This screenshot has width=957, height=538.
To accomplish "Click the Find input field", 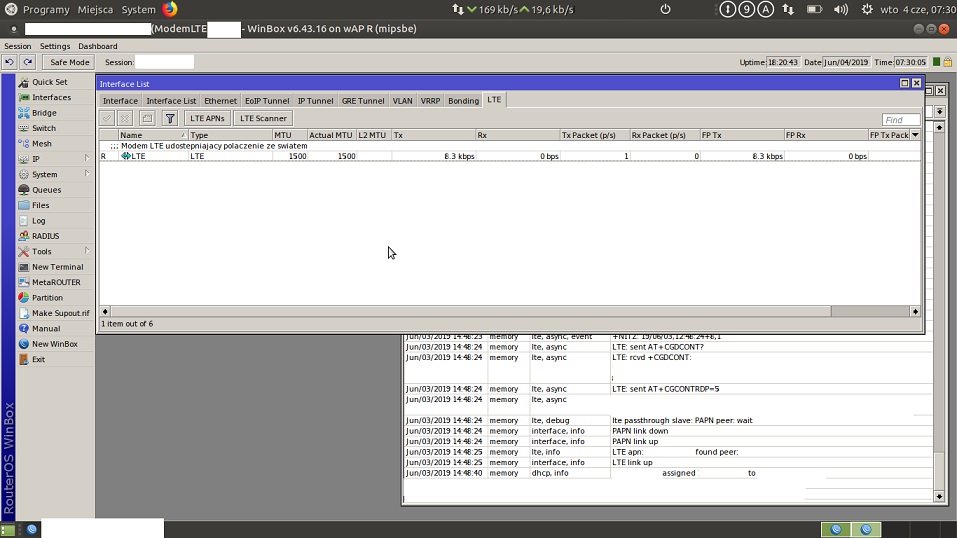I will point(901,120).
